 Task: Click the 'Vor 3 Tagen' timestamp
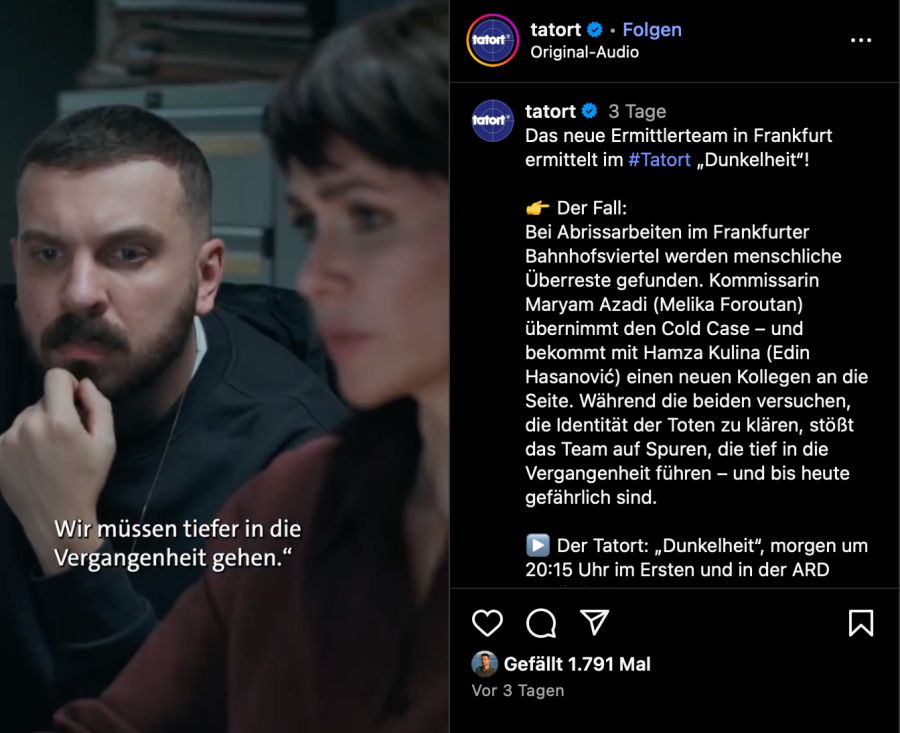(x=518, y=691)
